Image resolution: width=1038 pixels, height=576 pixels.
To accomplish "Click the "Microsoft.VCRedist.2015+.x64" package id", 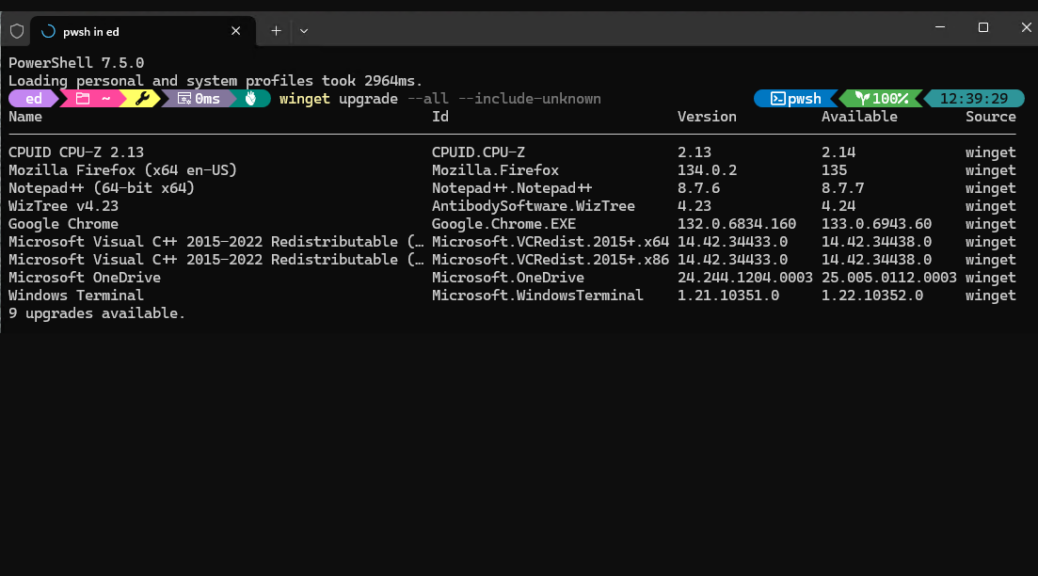I will pos(550,242).
